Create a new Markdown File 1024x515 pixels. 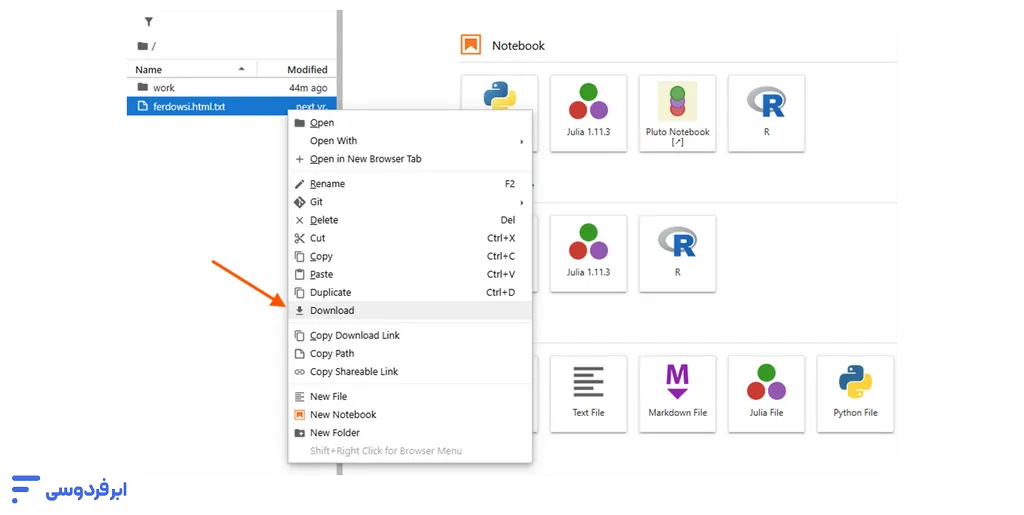pos(677,394)
